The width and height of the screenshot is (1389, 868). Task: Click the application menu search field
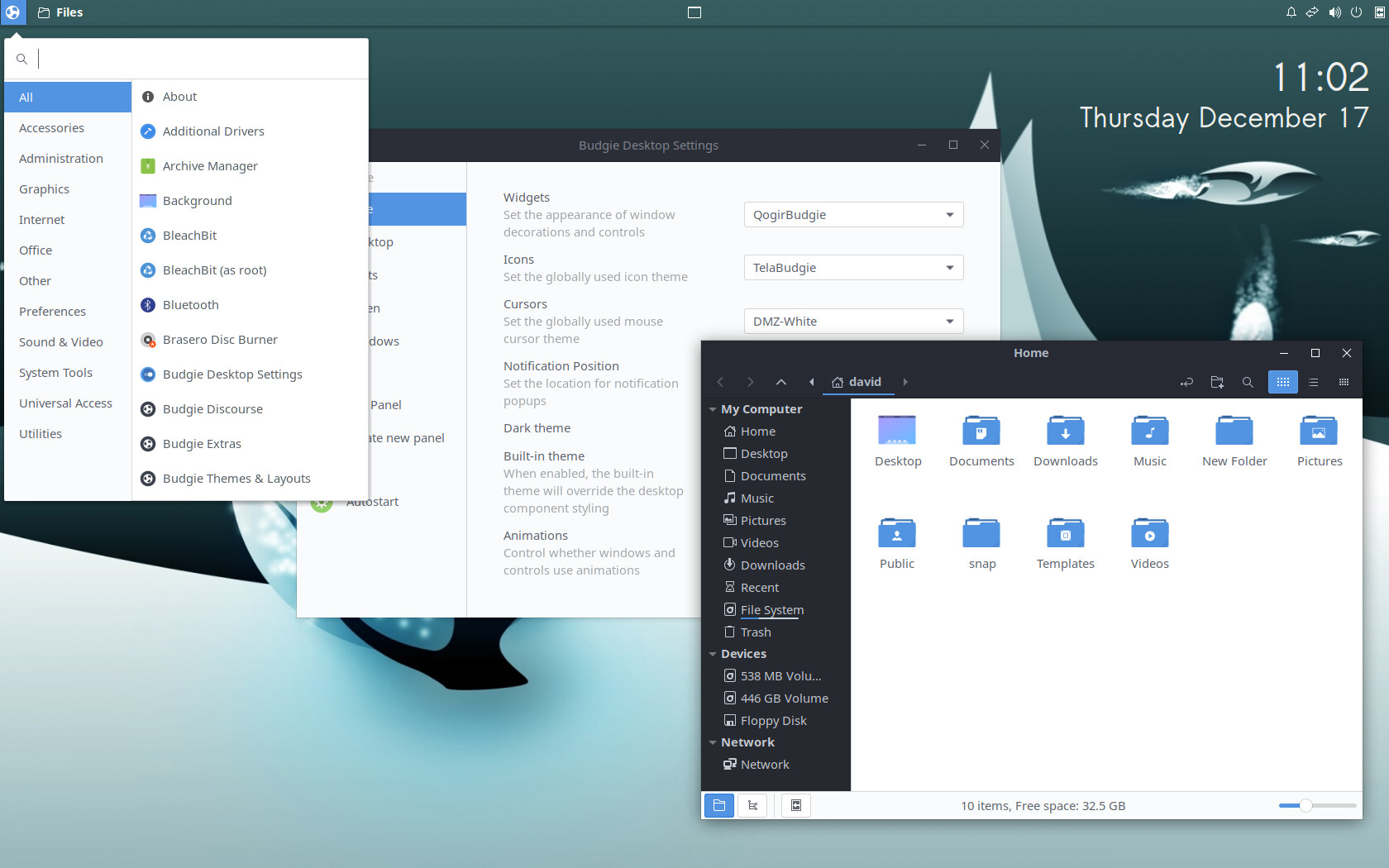[x=198, y=59]
